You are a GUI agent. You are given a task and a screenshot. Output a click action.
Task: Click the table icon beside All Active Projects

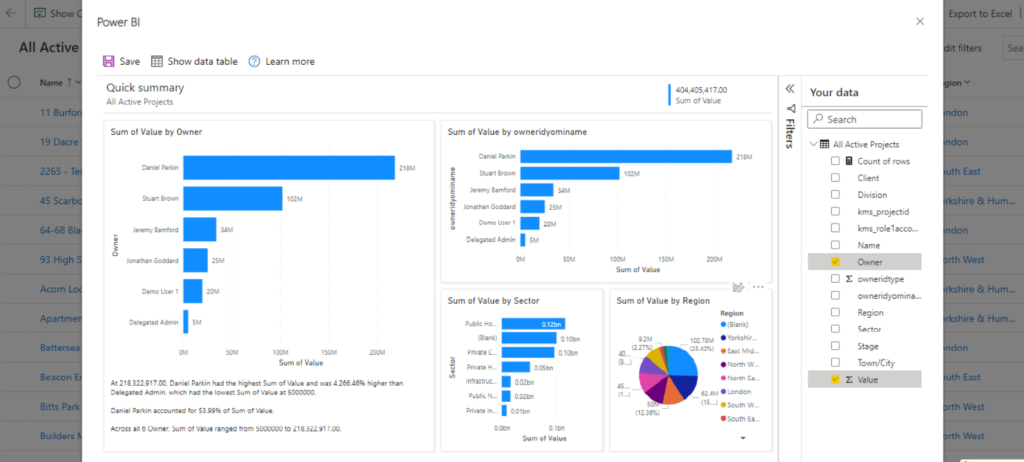coord(825,144)
